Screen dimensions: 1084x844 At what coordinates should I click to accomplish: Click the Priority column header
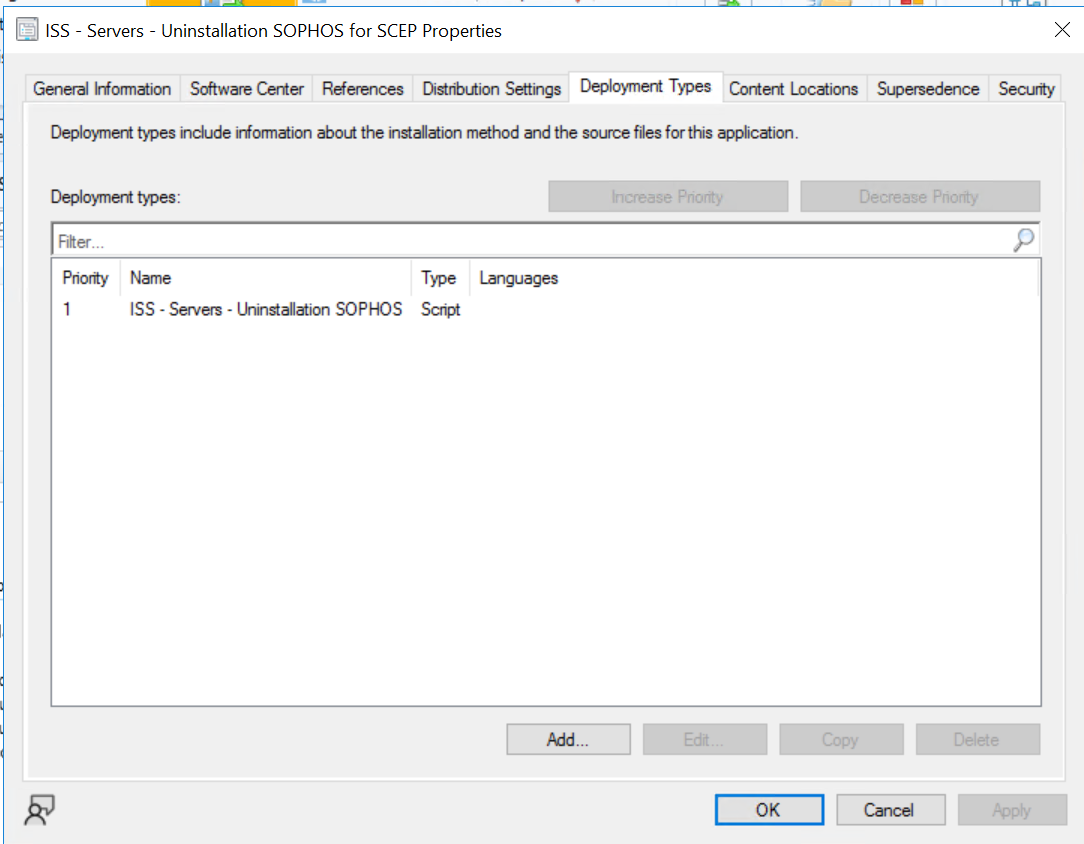85,278
